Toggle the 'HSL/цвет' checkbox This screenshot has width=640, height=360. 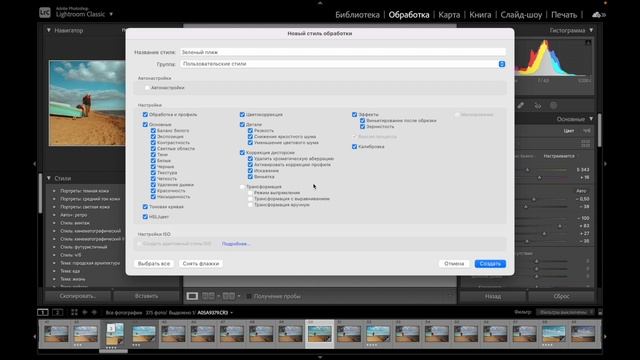tap(145, 217)
